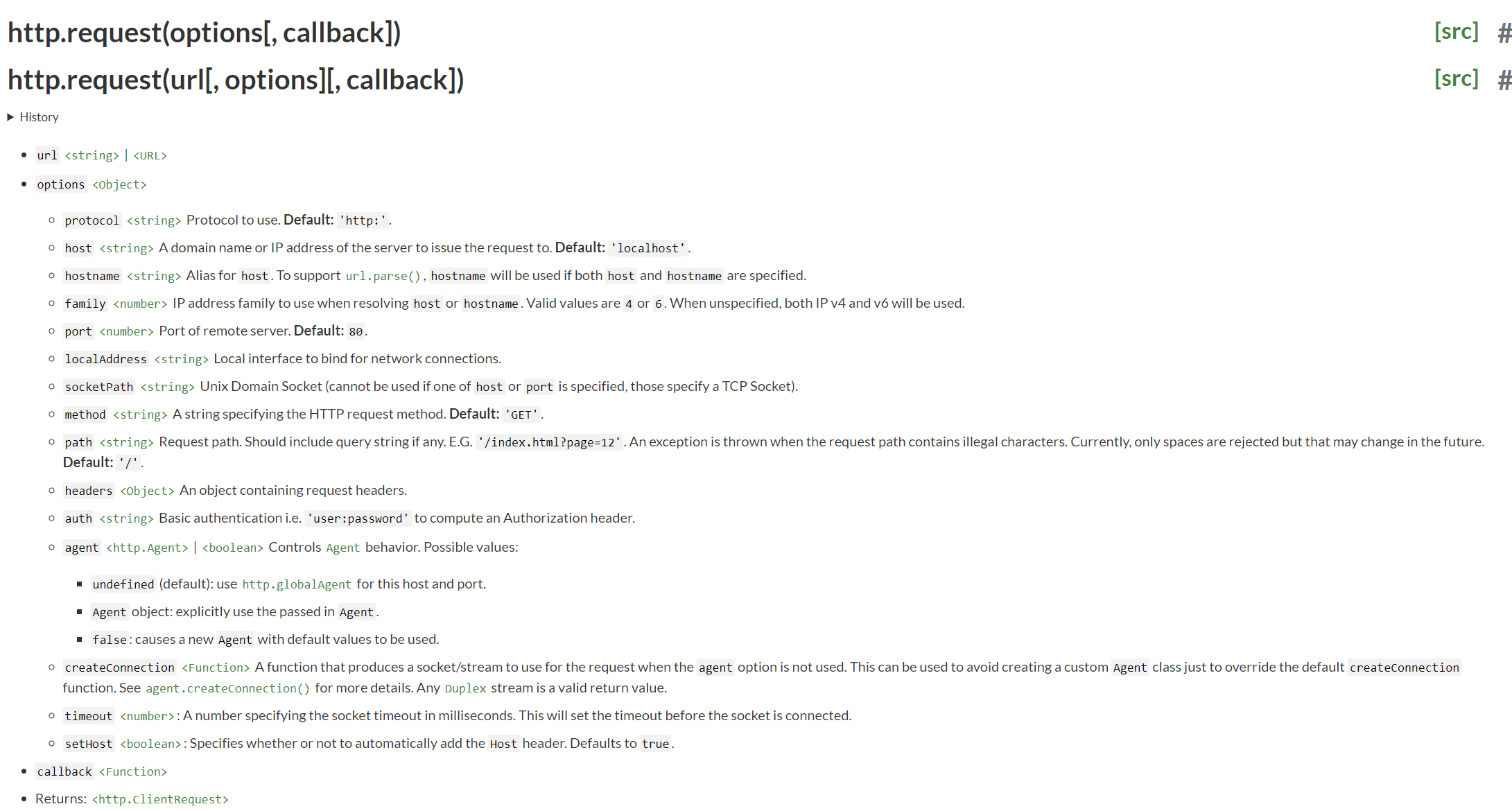The width and height of the screenshot is (1512, 811).
Task: Click the # anchor beside first http.request heading
Action: pos(1504,33)
